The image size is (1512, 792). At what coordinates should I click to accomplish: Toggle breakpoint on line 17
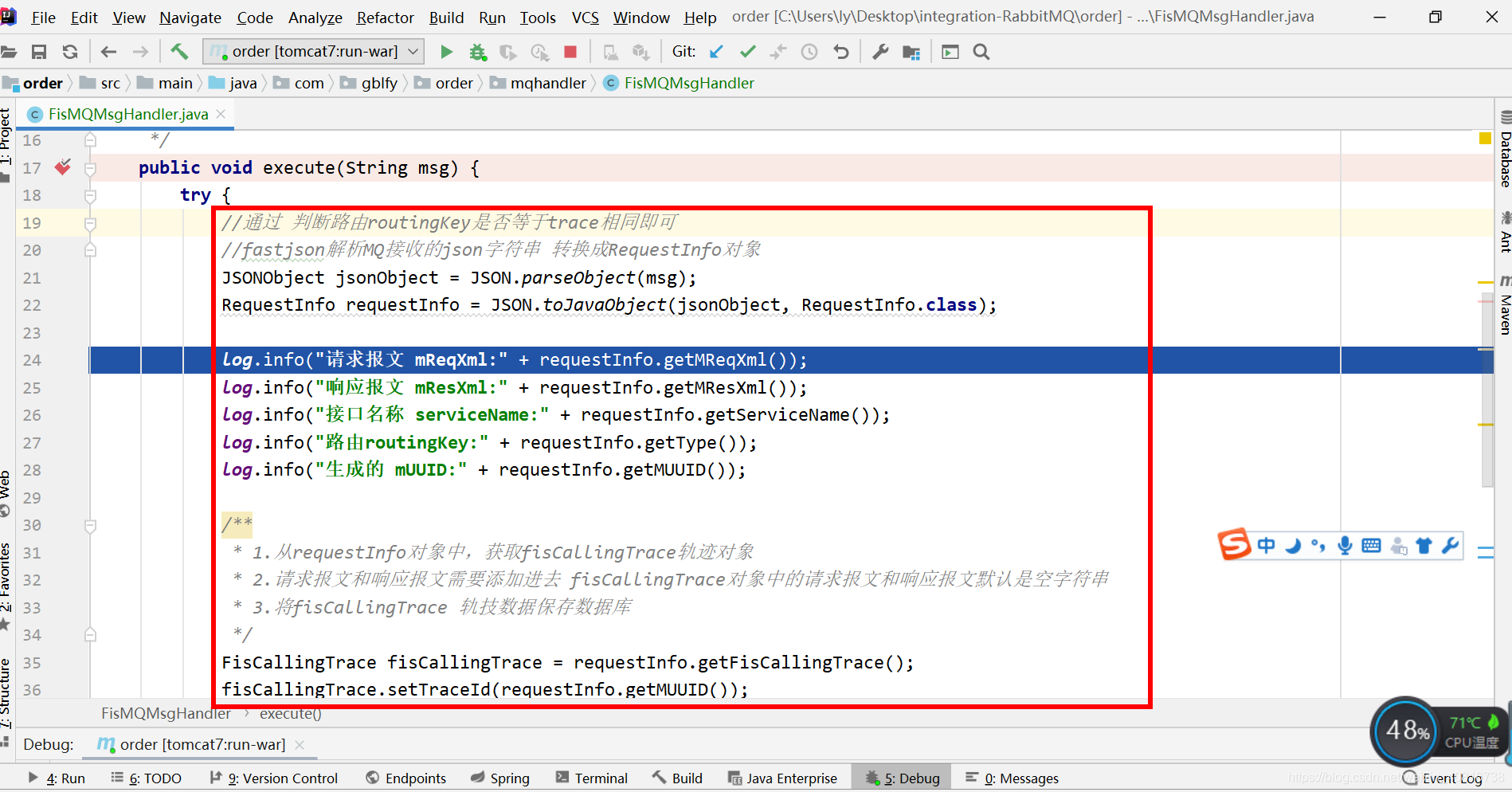point(63,167)
